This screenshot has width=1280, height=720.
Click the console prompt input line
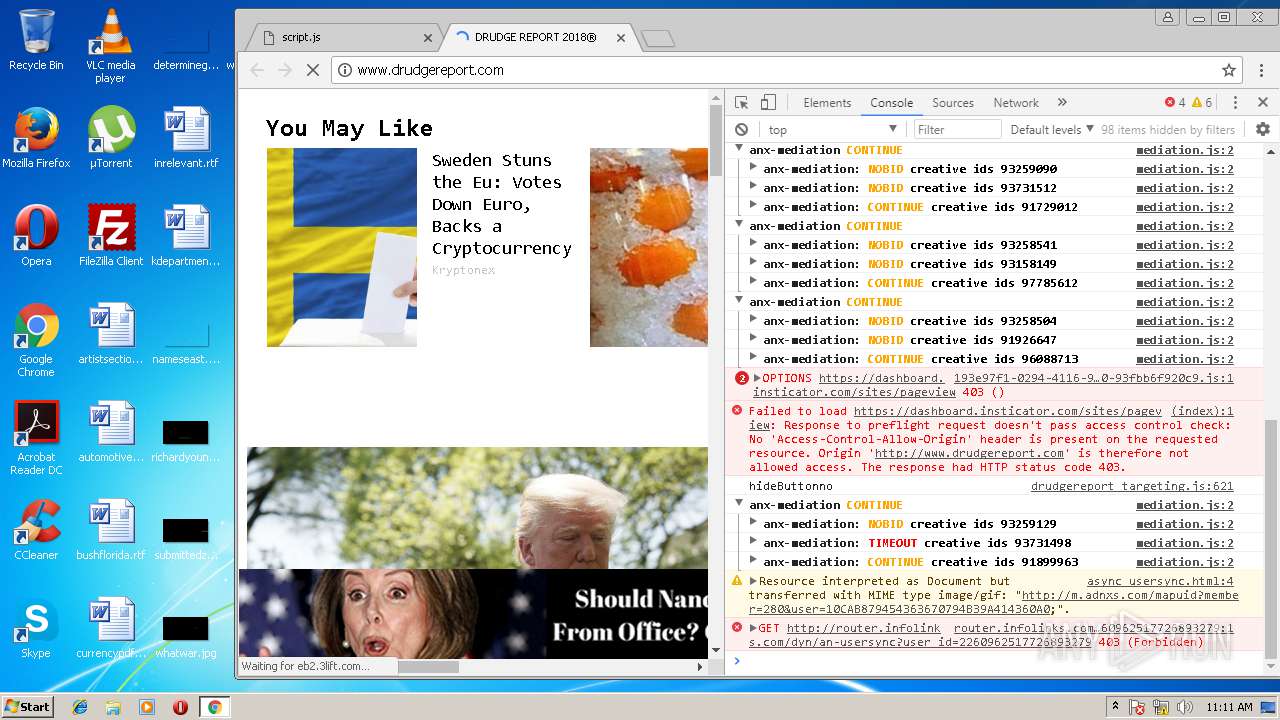coord(1000,661)
